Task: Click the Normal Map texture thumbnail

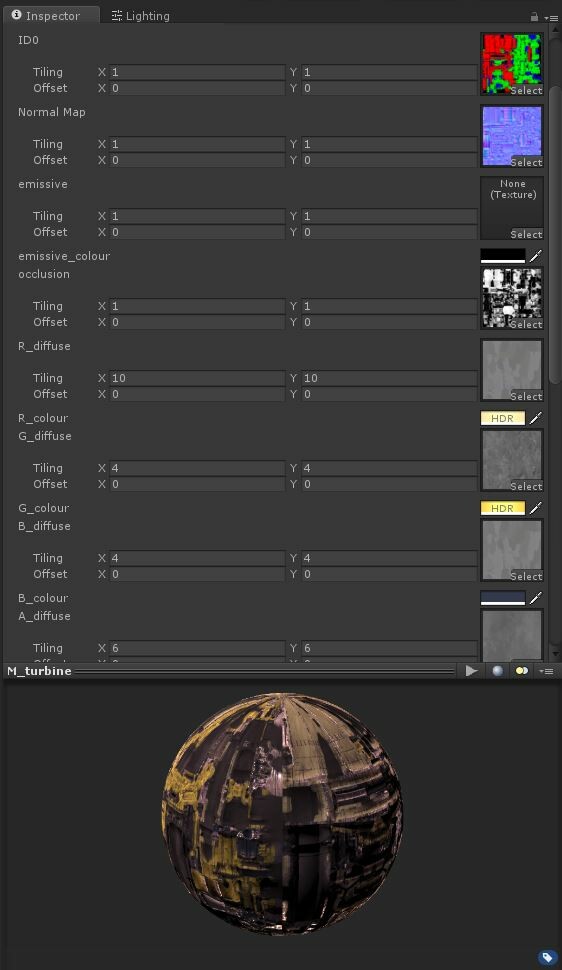Action: coord(512,135)
